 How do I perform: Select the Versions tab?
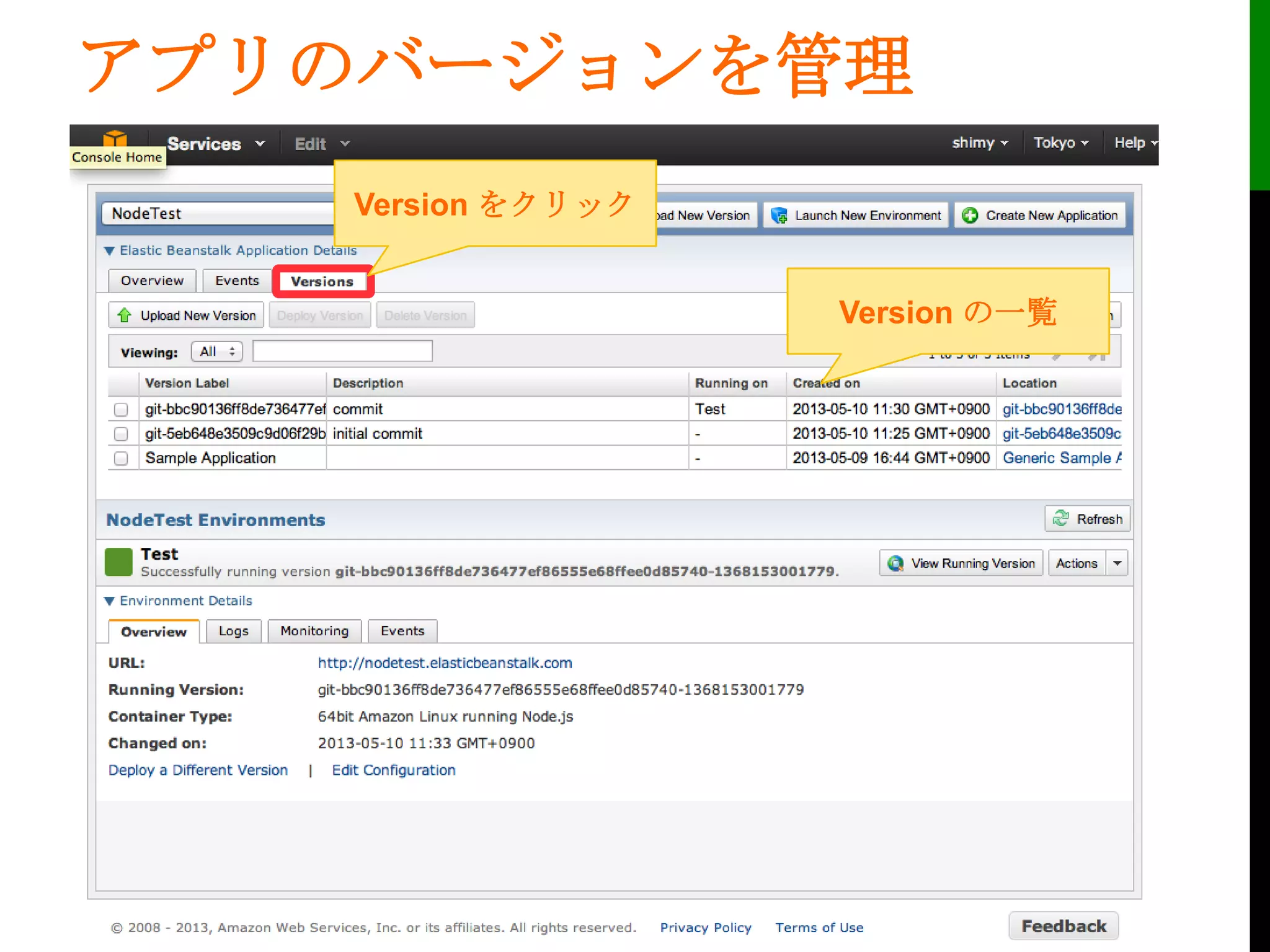click(x=322, y=281)
